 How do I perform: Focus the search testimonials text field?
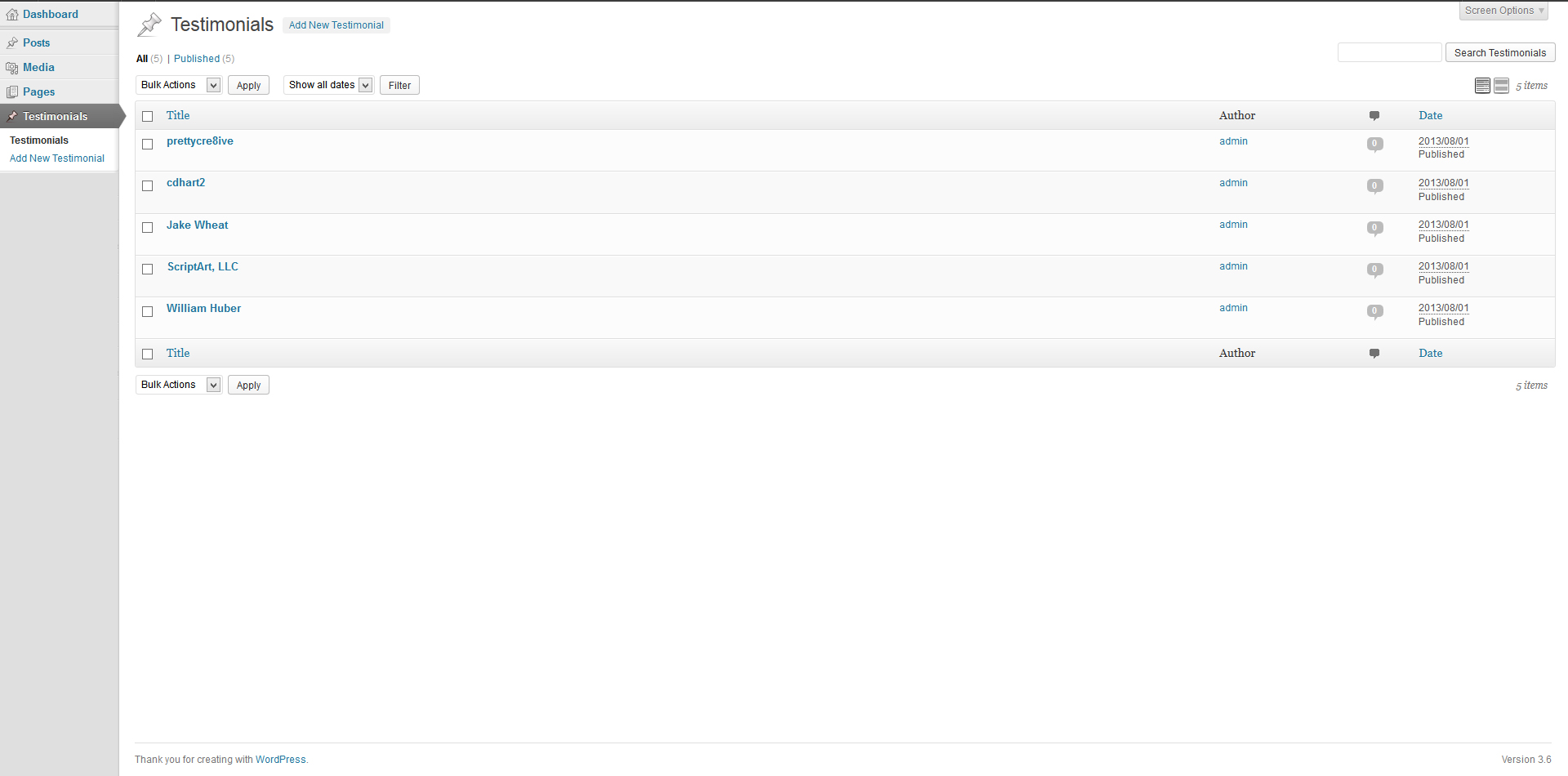1389,53
